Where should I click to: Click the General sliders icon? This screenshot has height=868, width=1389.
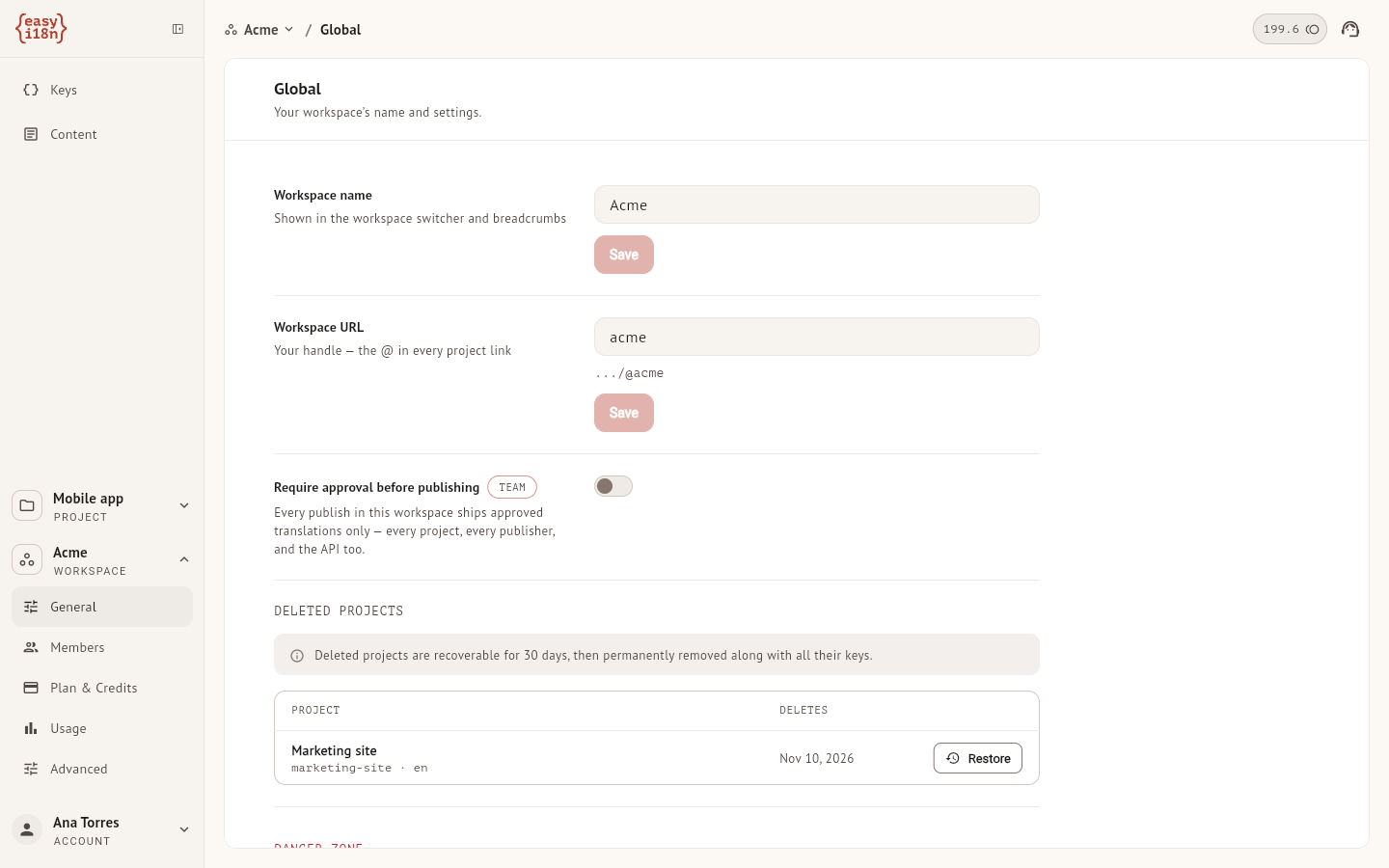coord(31,607)
